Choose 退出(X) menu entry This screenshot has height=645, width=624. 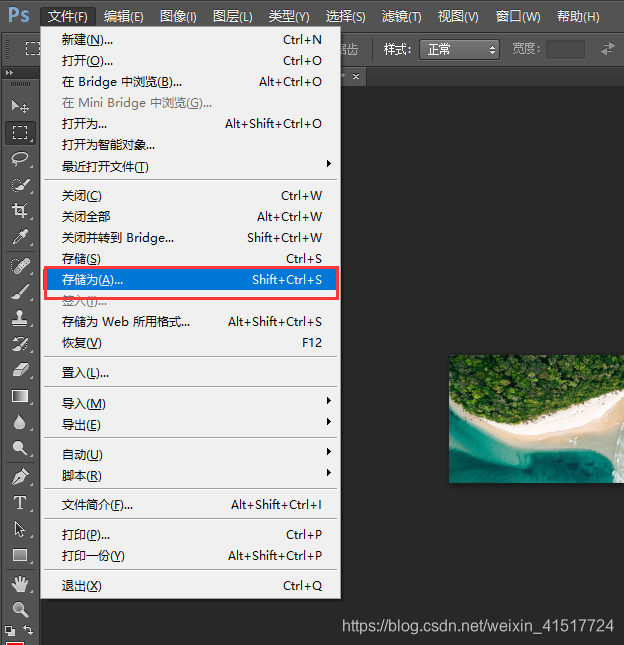[x=191, y=585]
